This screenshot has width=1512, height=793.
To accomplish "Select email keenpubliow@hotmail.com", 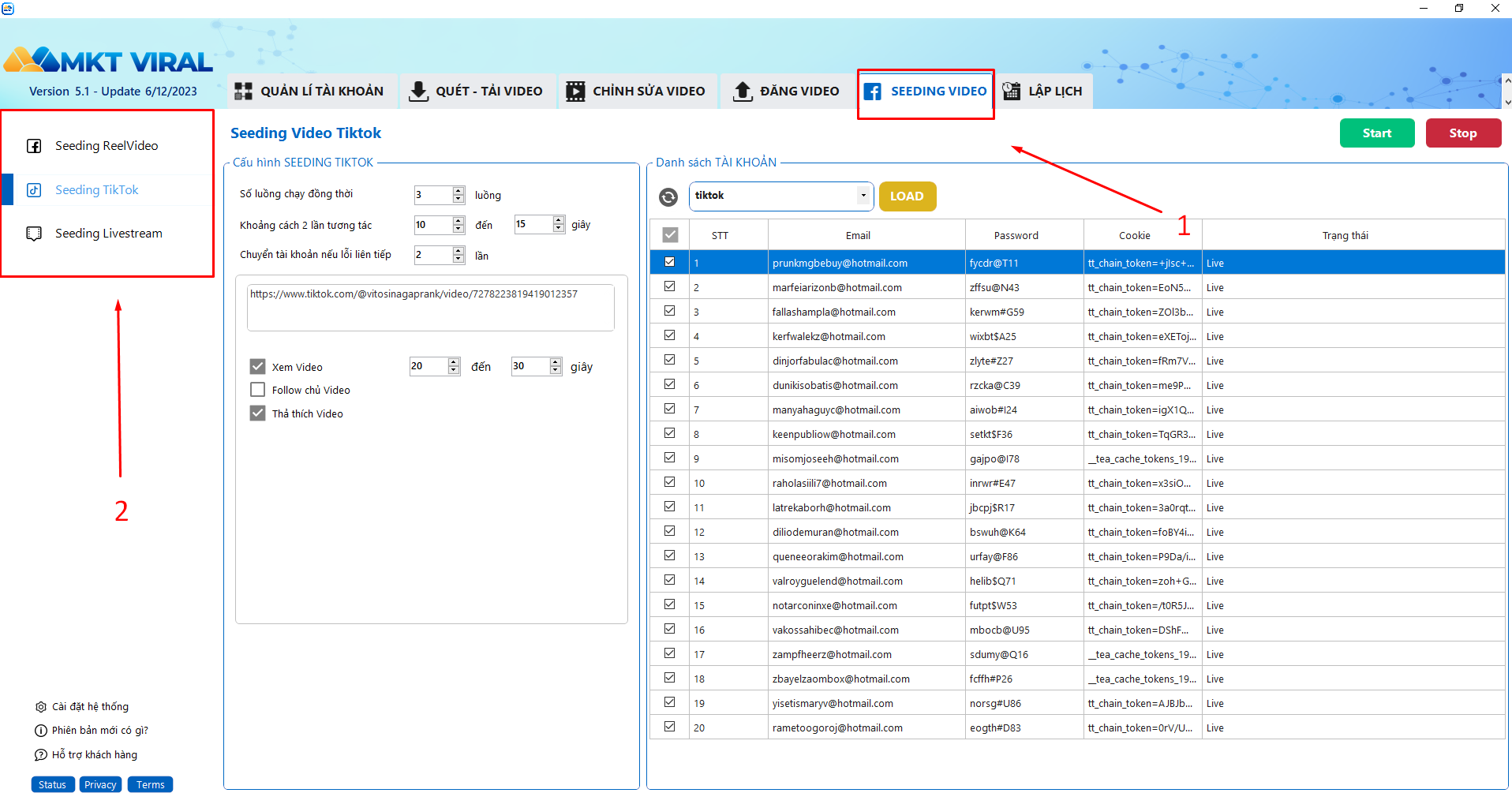I will pos(866,434).
